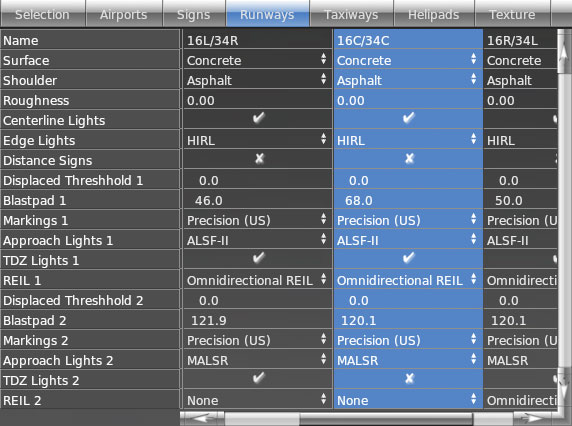
Task: Open Shoulder dropdown for runway 16C/34C
Action: [x=408, y=80]
